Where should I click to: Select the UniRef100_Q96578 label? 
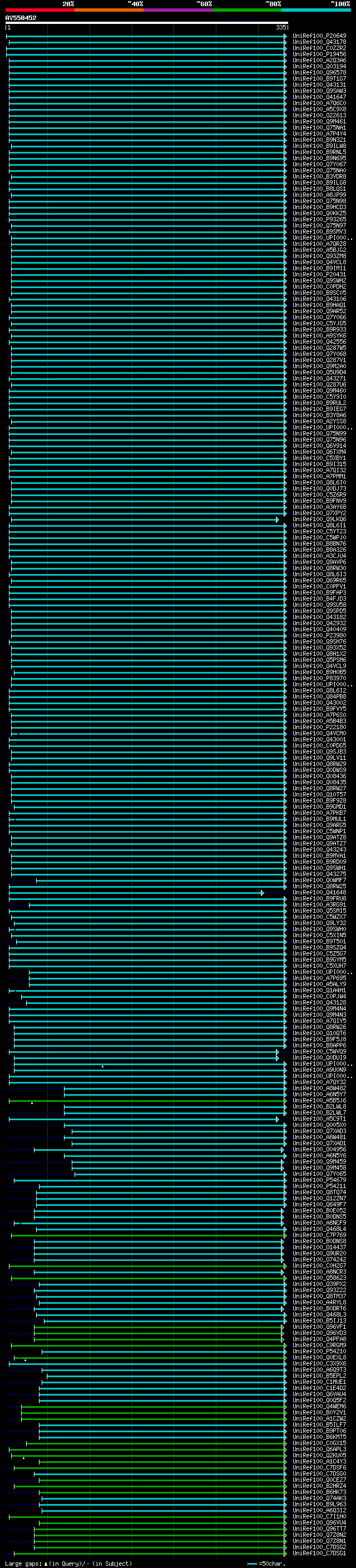tap(319, 72)
